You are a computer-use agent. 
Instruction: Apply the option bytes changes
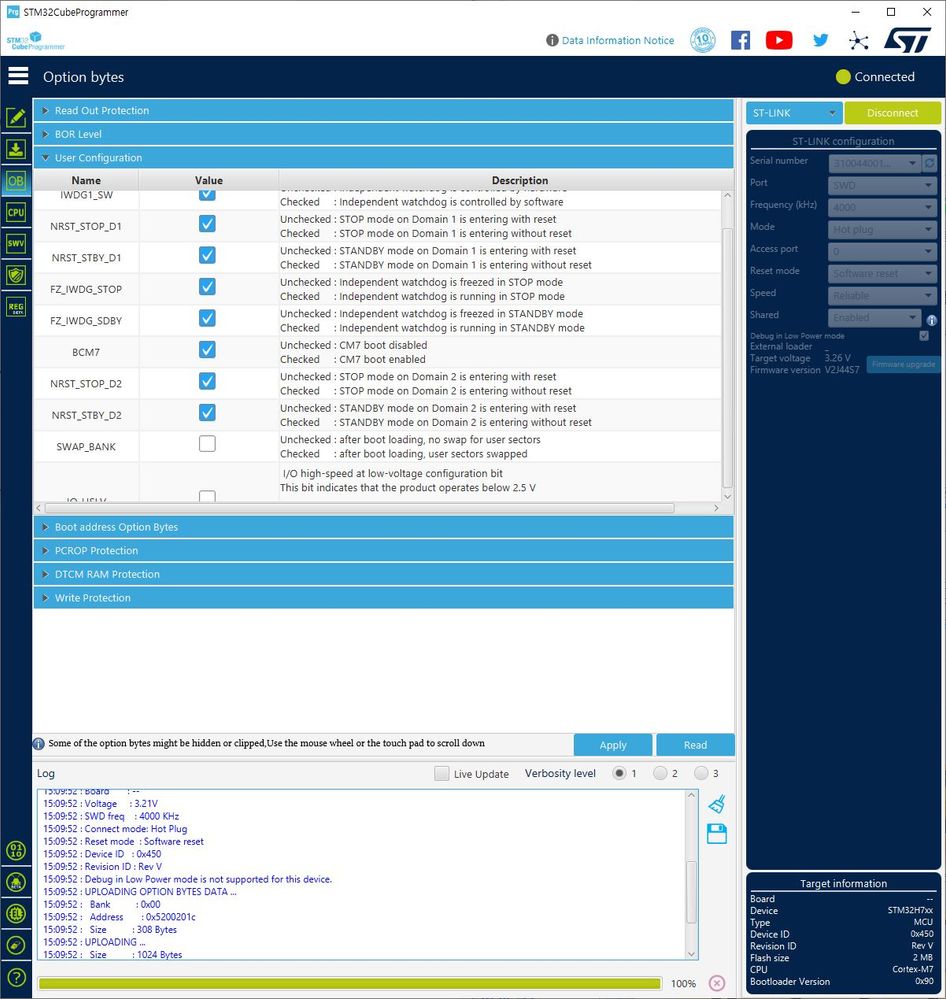(613, 745)
